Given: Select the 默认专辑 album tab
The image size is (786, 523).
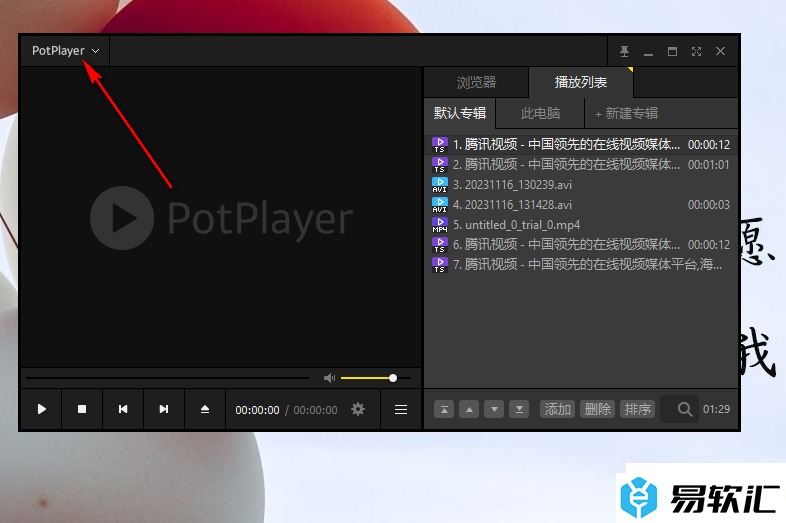Looking at the screenshot, I should [x=460, y=113].
